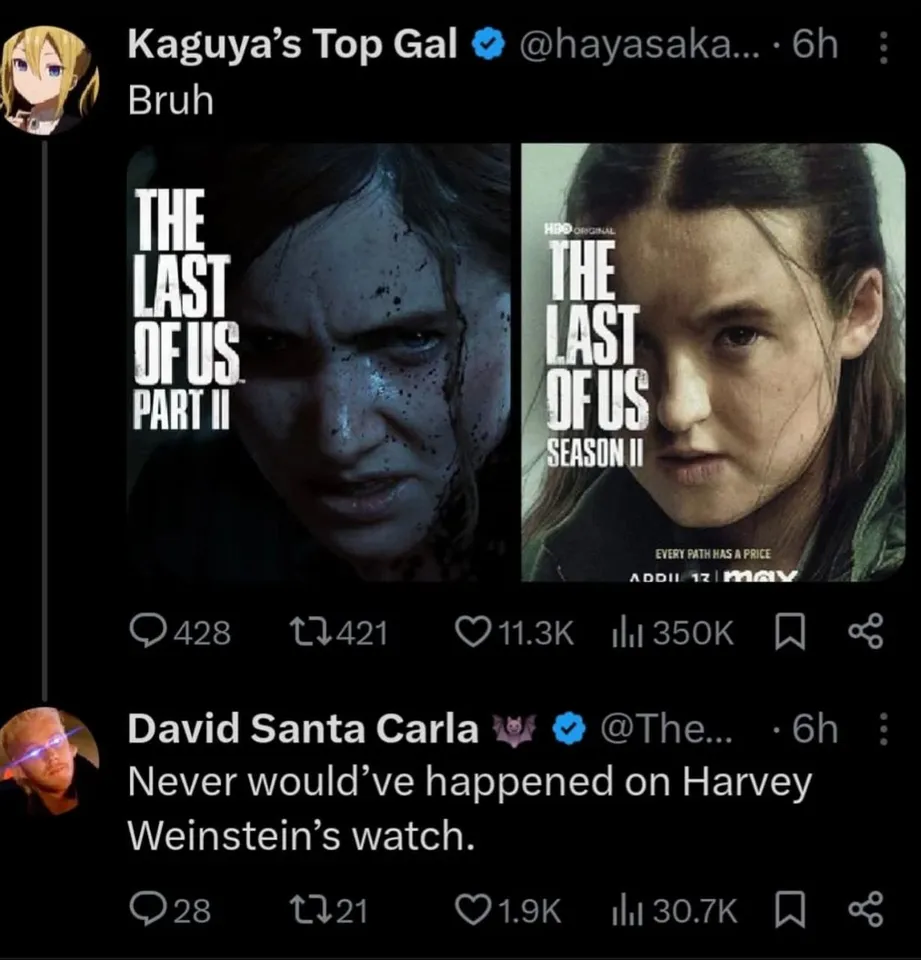Click David Santa Carla display name
921x960 pixels.
303,730
